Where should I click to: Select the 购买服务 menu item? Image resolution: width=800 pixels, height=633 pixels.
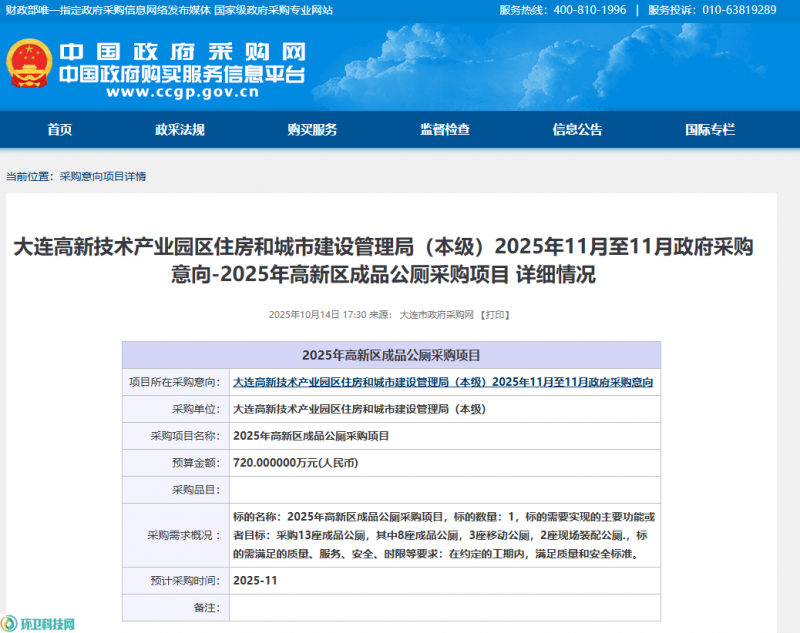tap(312, 130)
